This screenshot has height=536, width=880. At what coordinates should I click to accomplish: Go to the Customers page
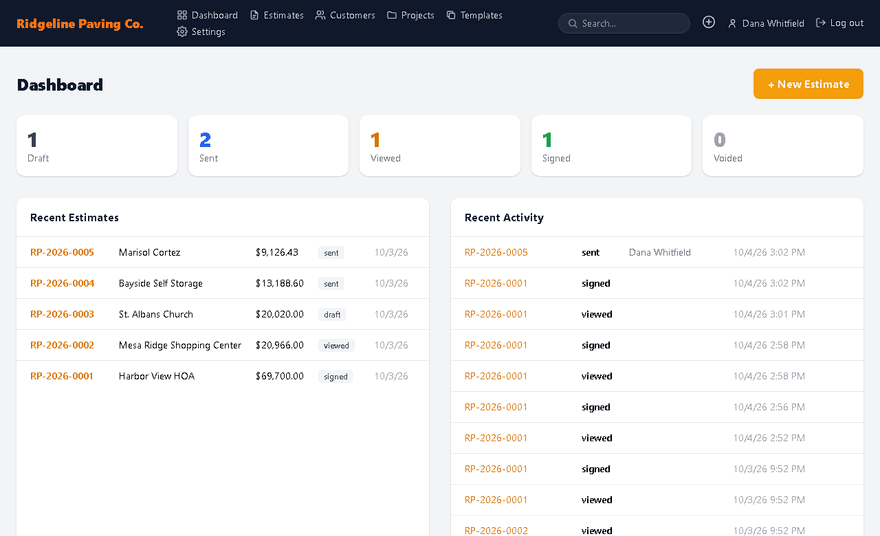coord(345,15)
